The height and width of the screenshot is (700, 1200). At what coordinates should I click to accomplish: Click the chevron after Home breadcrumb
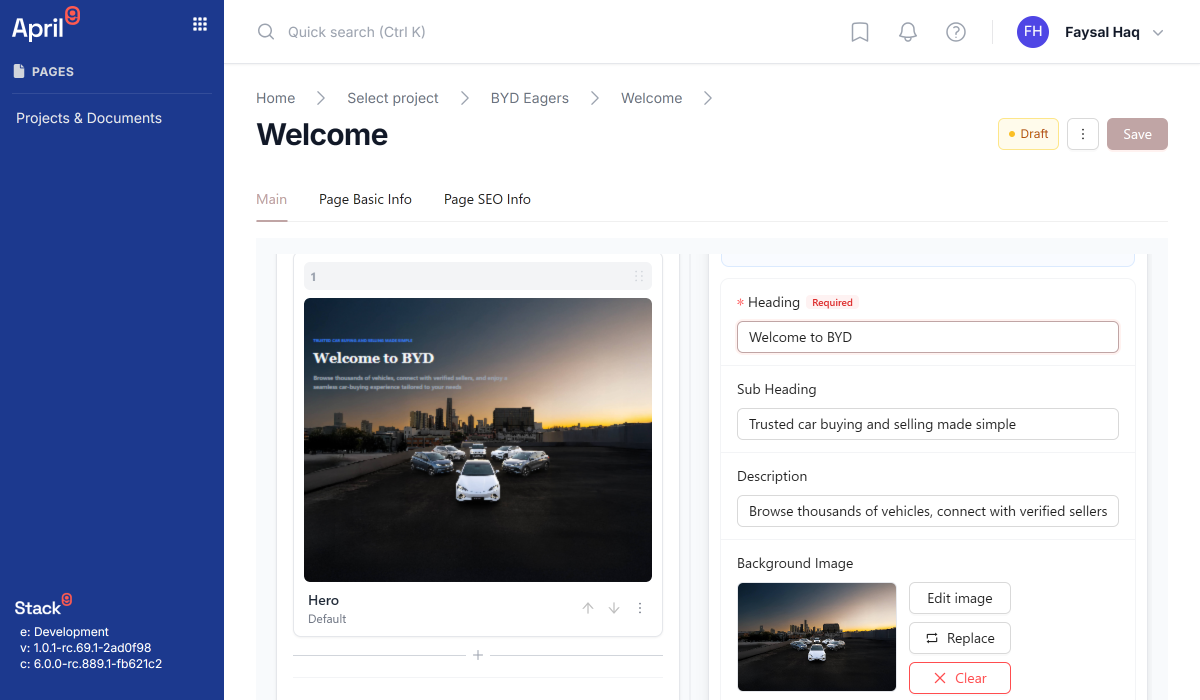321,98
